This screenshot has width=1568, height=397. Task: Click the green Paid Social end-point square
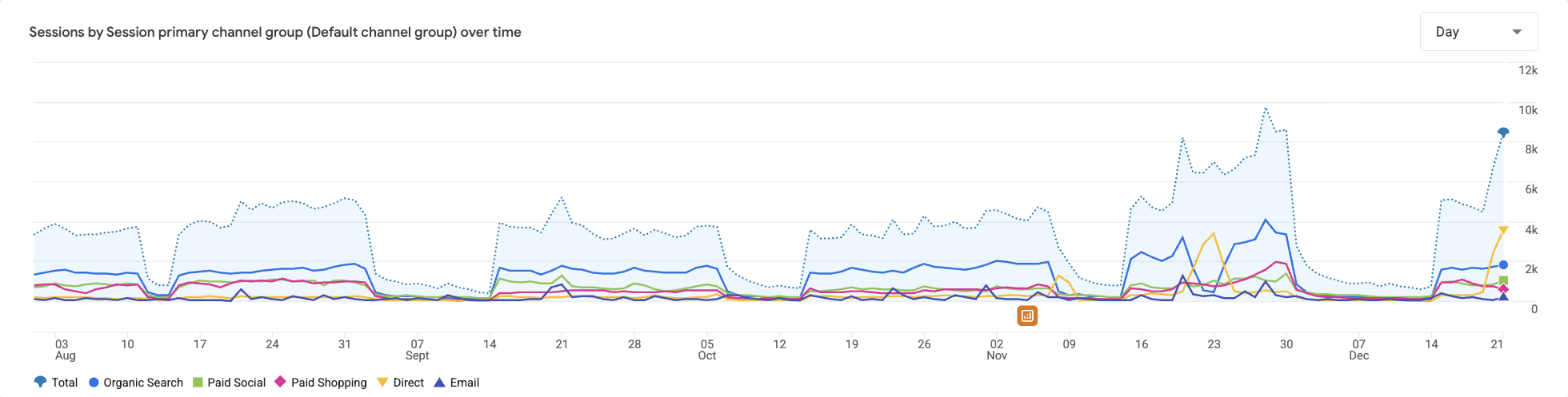(1503, 280)
